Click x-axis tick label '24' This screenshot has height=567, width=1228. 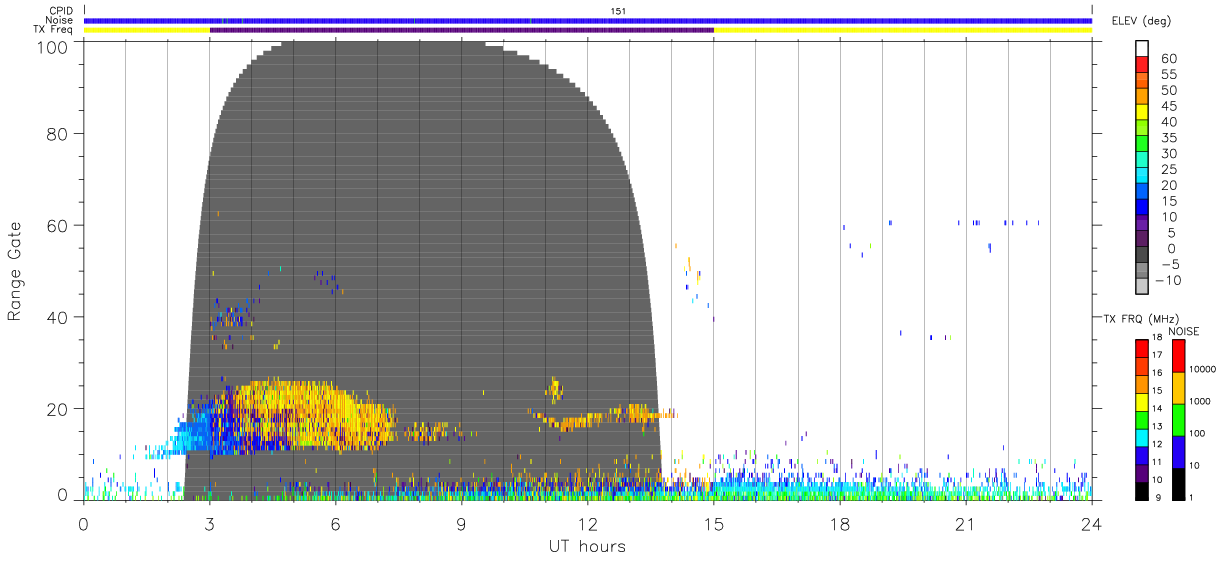coord(1092,524)
